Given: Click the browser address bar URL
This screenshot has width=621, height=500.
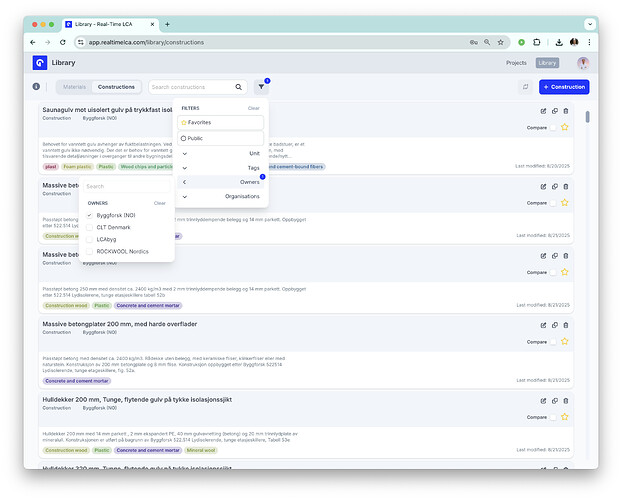Looking at the screenshot, I should tap(146, 42).
